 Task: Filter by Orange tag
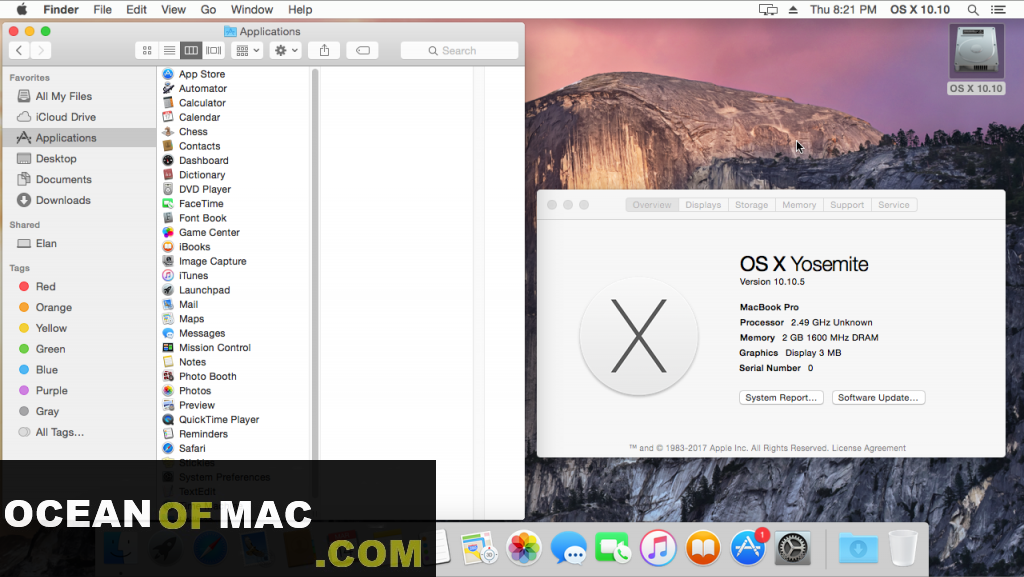pyautogui.click(x=54, y=307)
